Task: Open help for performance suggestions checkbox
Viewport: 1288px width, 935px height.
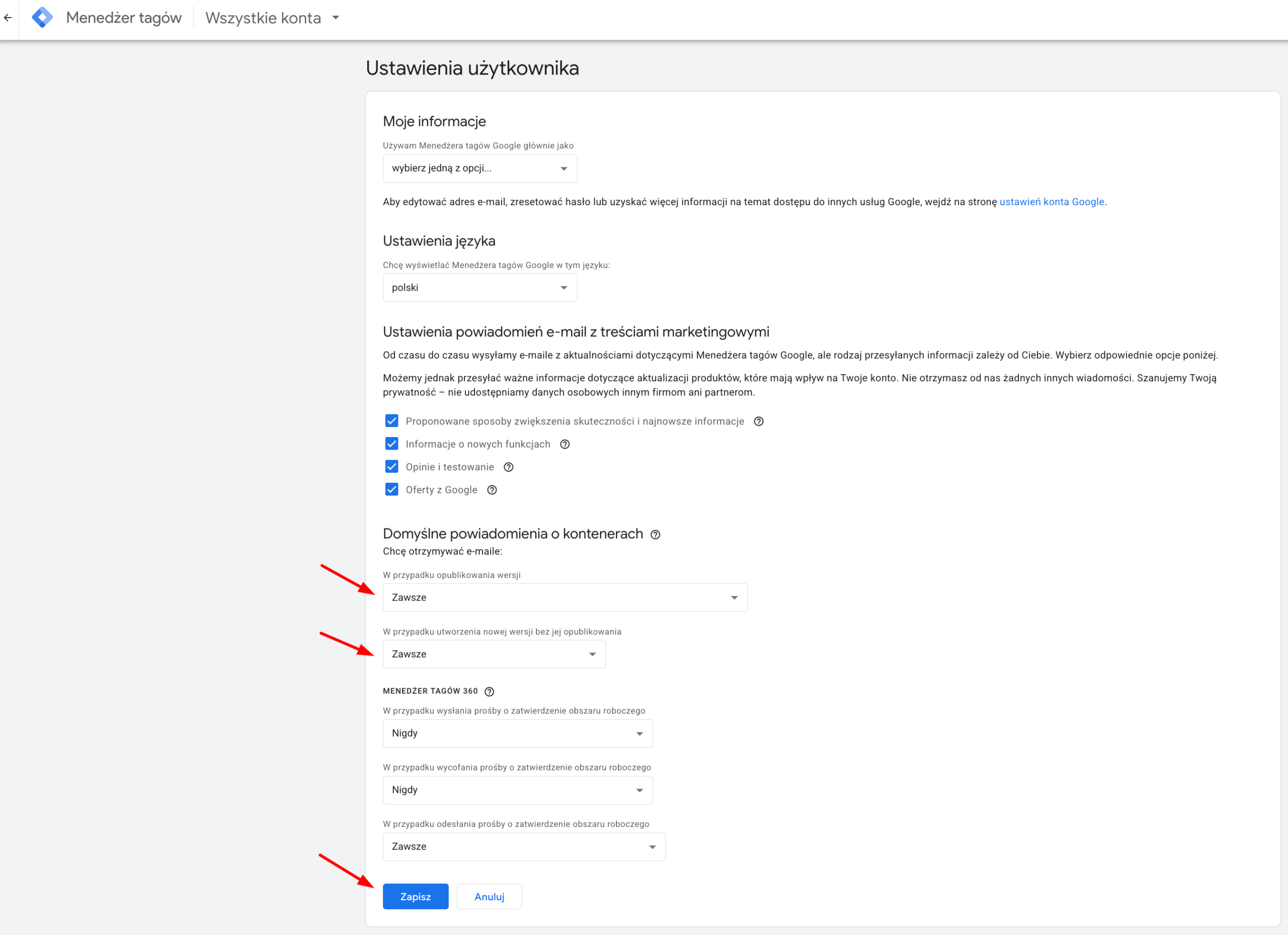Action: 759,421
